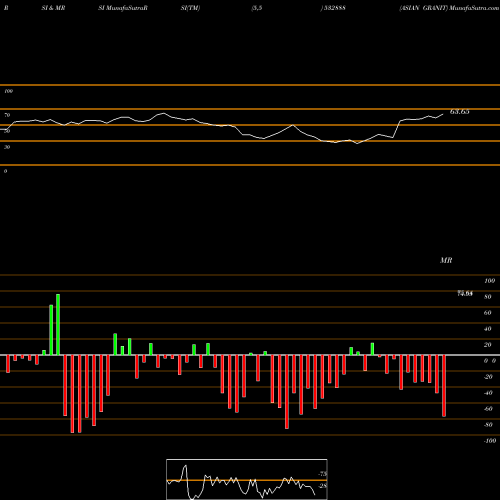Screen dimensions: 500x500
Task: Click the 30 level label on RSI panel
Action: click(x=7, y=147)
